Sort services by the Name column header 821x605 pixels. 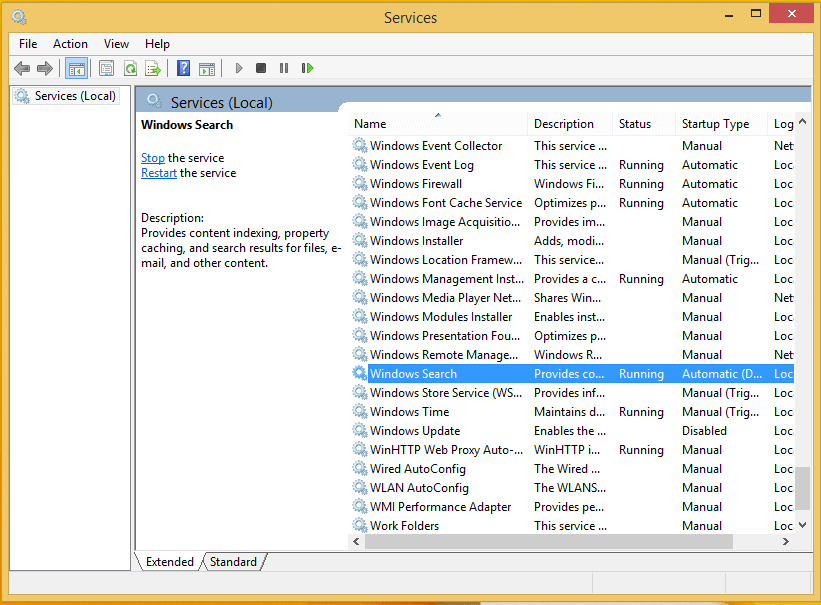[438, 124]
